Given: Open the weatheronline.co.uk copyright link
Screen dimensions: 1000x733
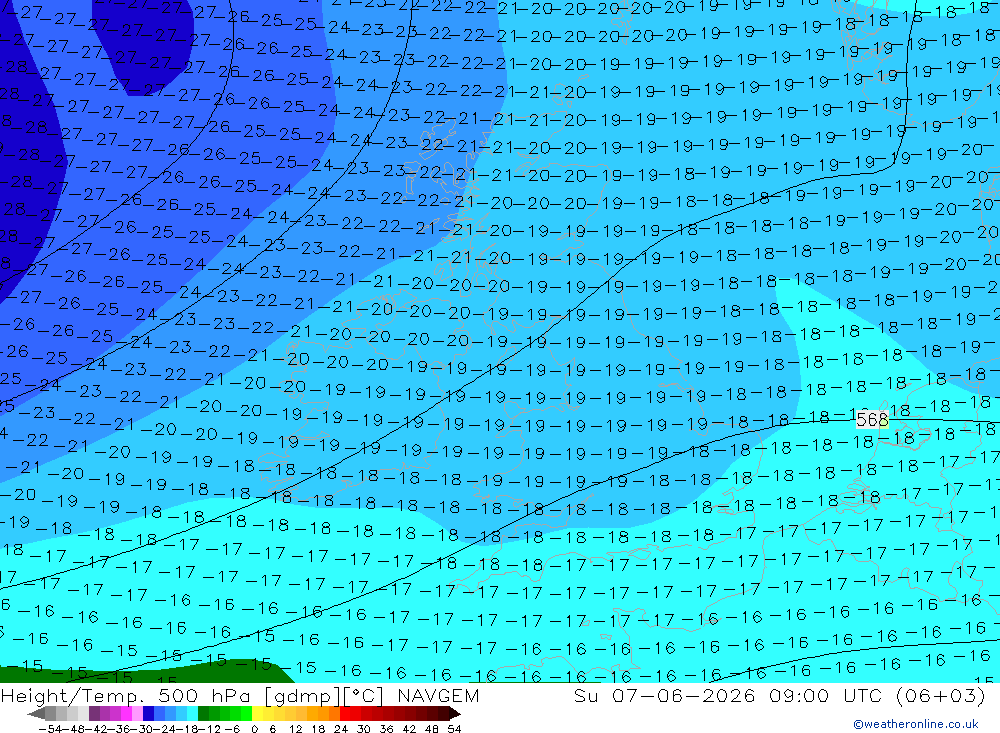Looking at the screenshot, I should (915, 724).
